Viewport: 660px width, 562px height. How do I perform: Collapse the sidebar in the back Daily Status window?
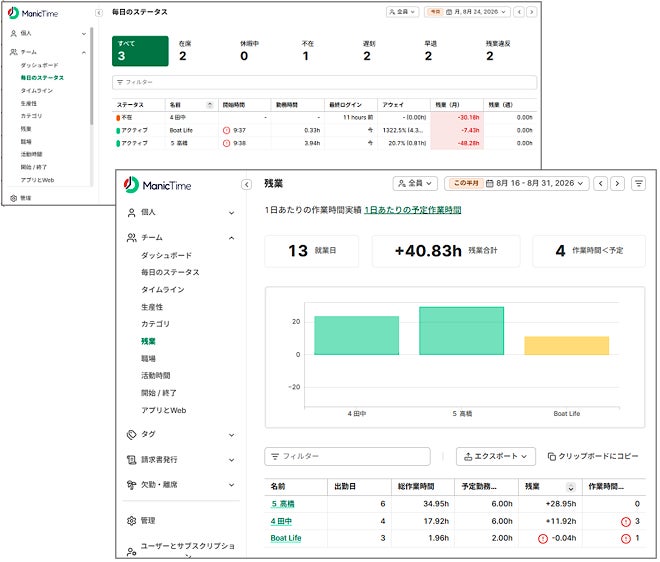coord(99,13)
